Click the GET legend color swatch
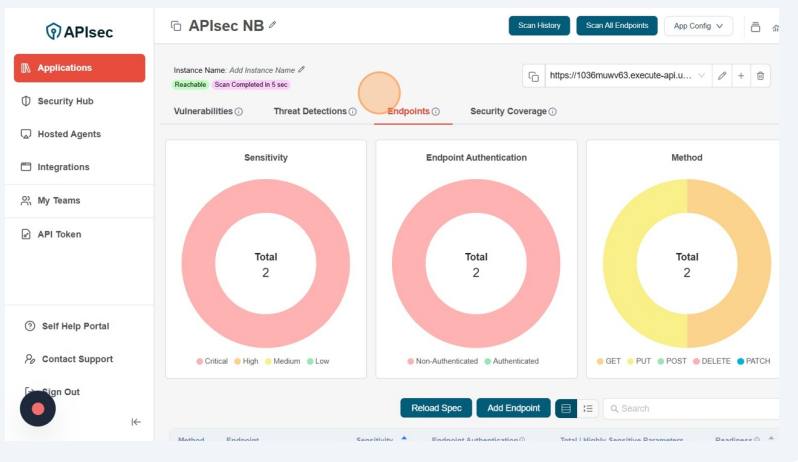The width and height of the screenshot is (798, 462). point(600,361)
